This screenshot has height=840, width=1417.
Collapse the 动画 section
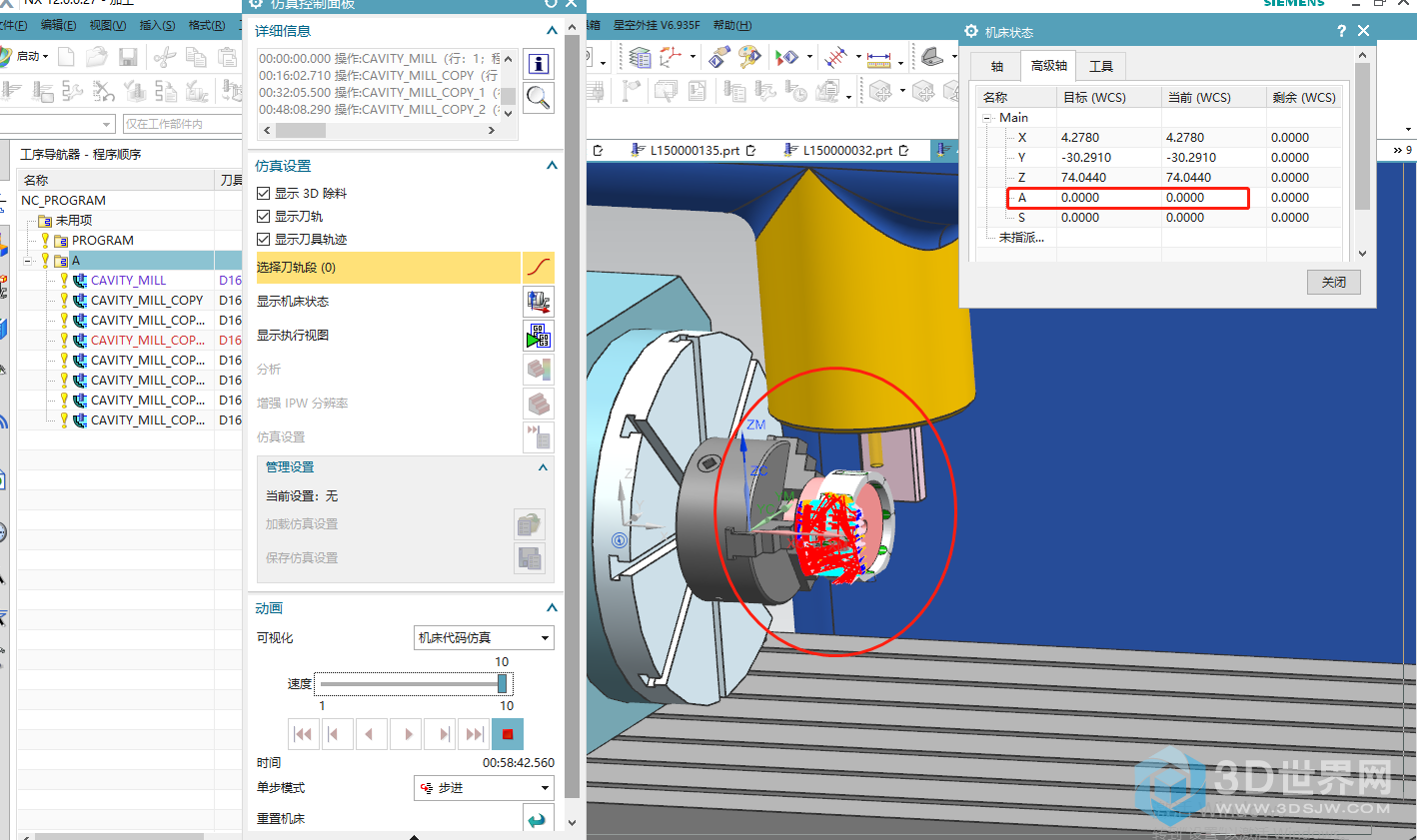(551, 608)
